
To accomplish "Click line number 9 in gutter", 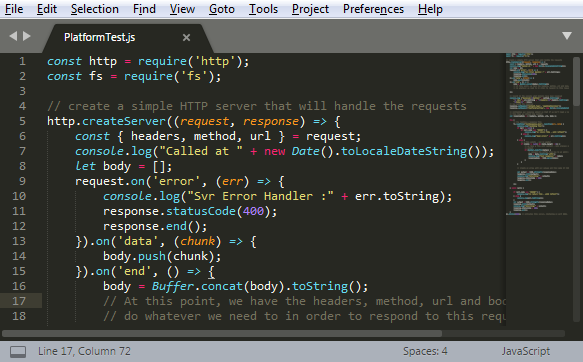I will 22,181.
